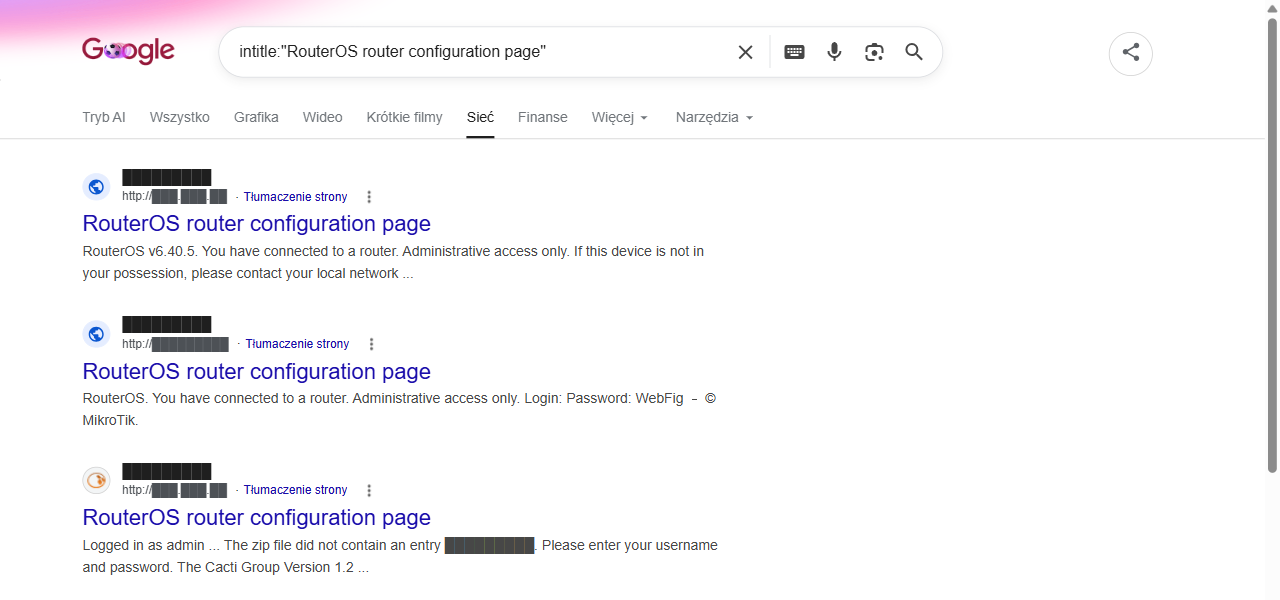Click snippet text 'Login: Password: WebFig'
This screenshot has height=600, width=1280.
[x=603, y=398]
